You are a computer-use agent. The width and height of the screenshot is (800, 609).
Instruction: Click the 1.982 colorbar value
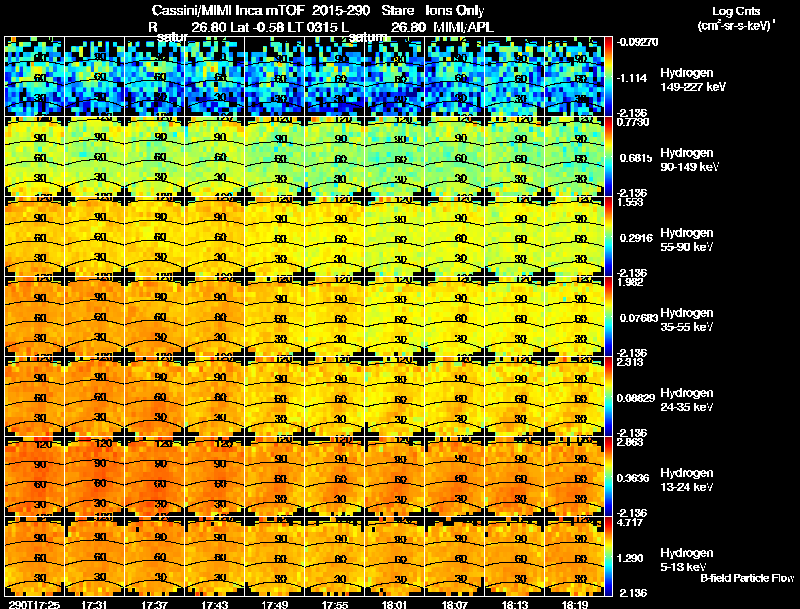(630, 283)
